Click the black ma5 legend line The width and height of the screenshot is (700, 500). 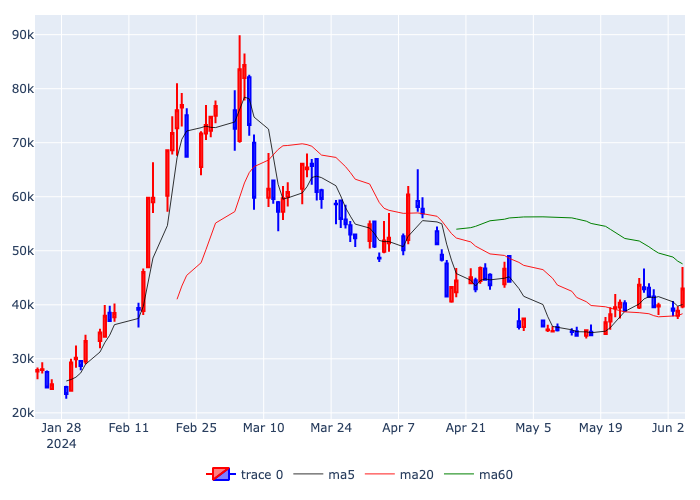point(308,474)
